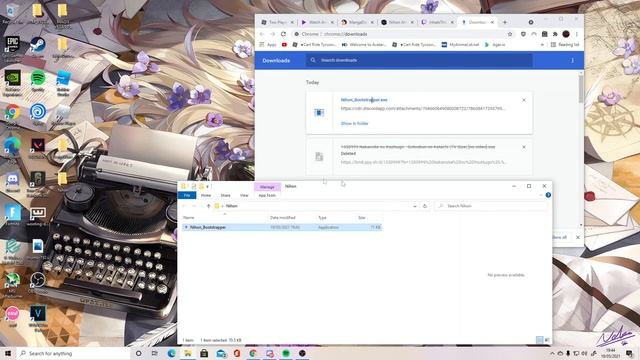Open the Manage contextual tab in Explorer
640x360 pixels.
(267, 187)
